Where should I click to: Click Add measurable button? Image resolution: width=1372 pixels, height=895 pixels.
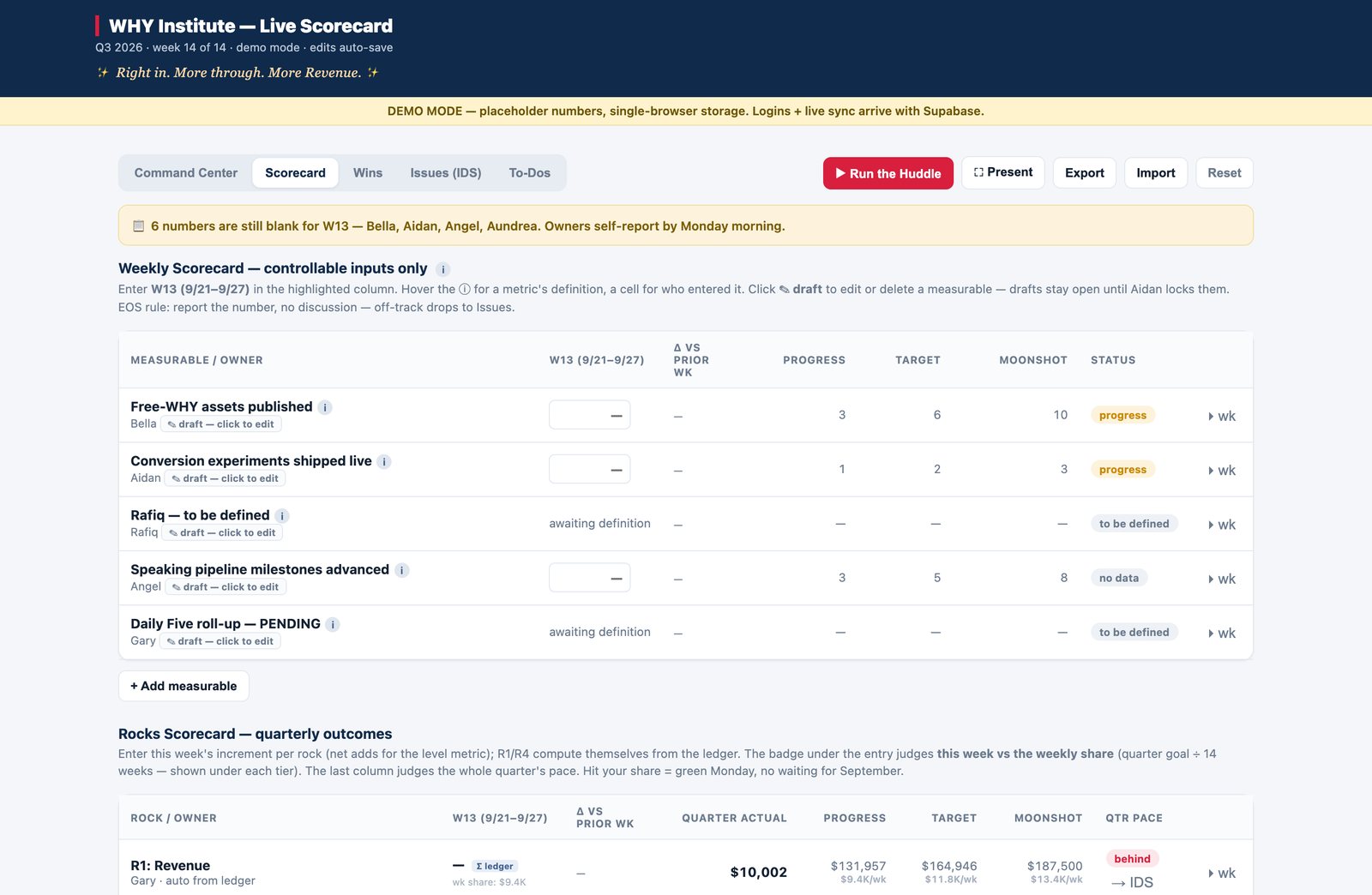pos(184,686)
